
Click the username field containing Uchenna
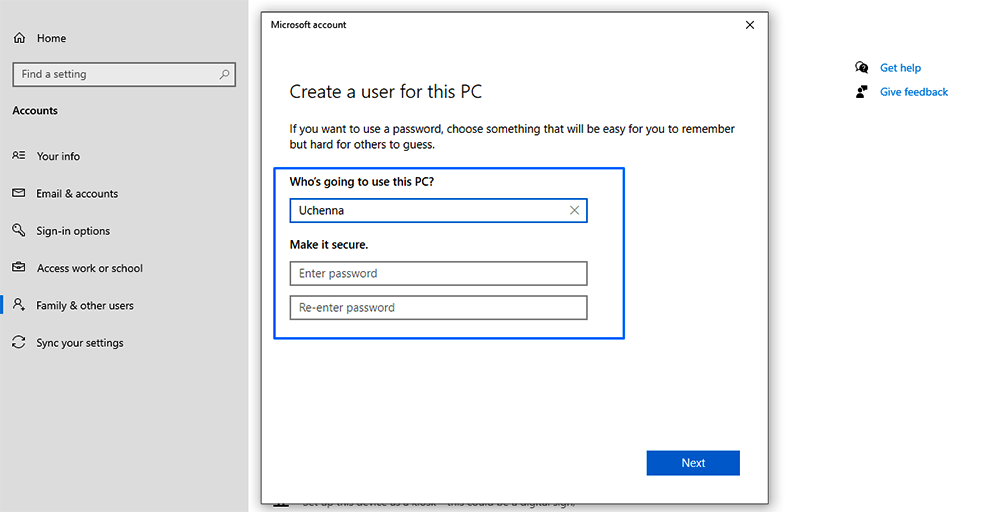425,211
